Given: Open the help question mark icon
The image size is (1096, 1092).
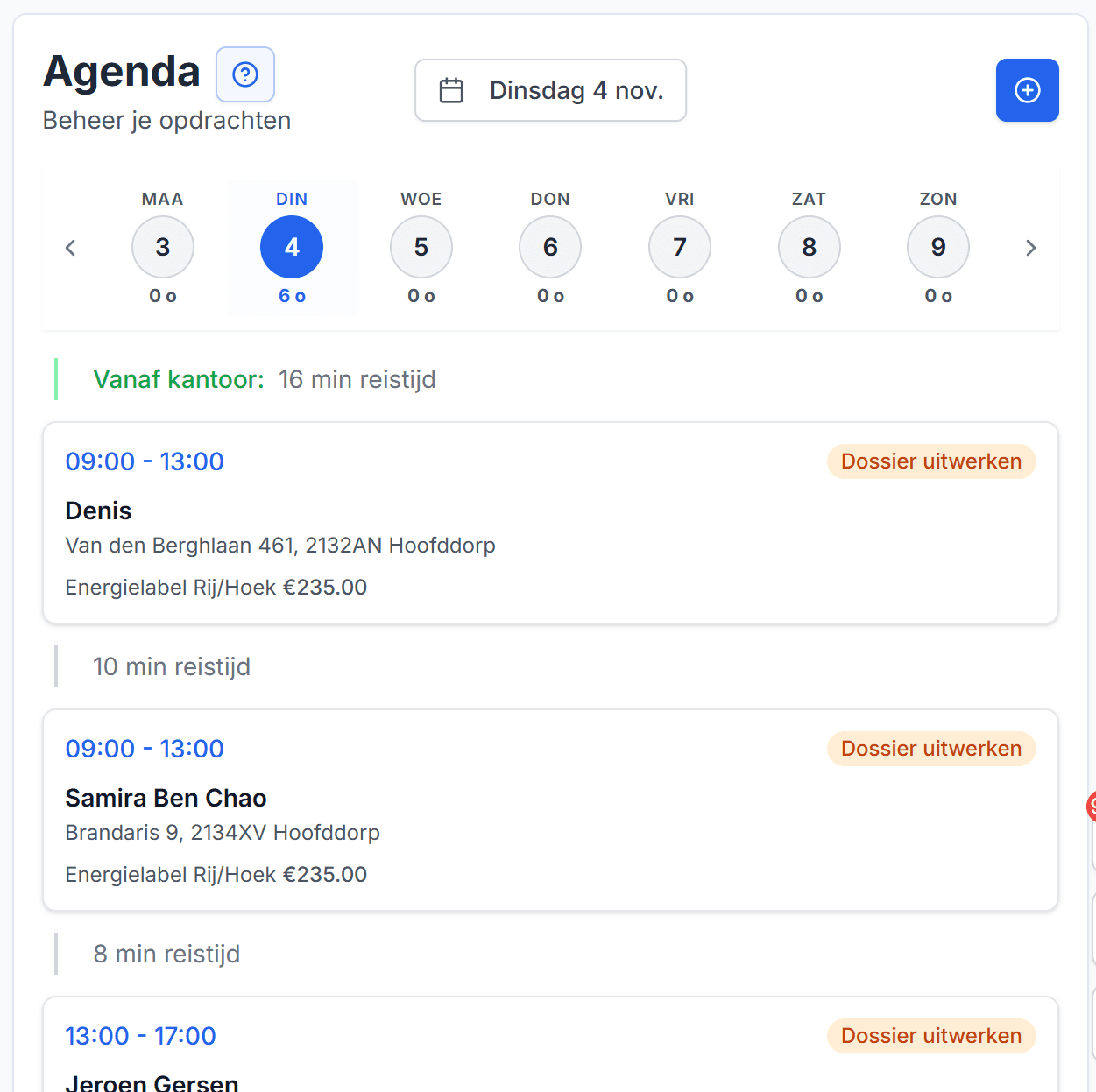Looking at the screenshot, I should 245,74.
